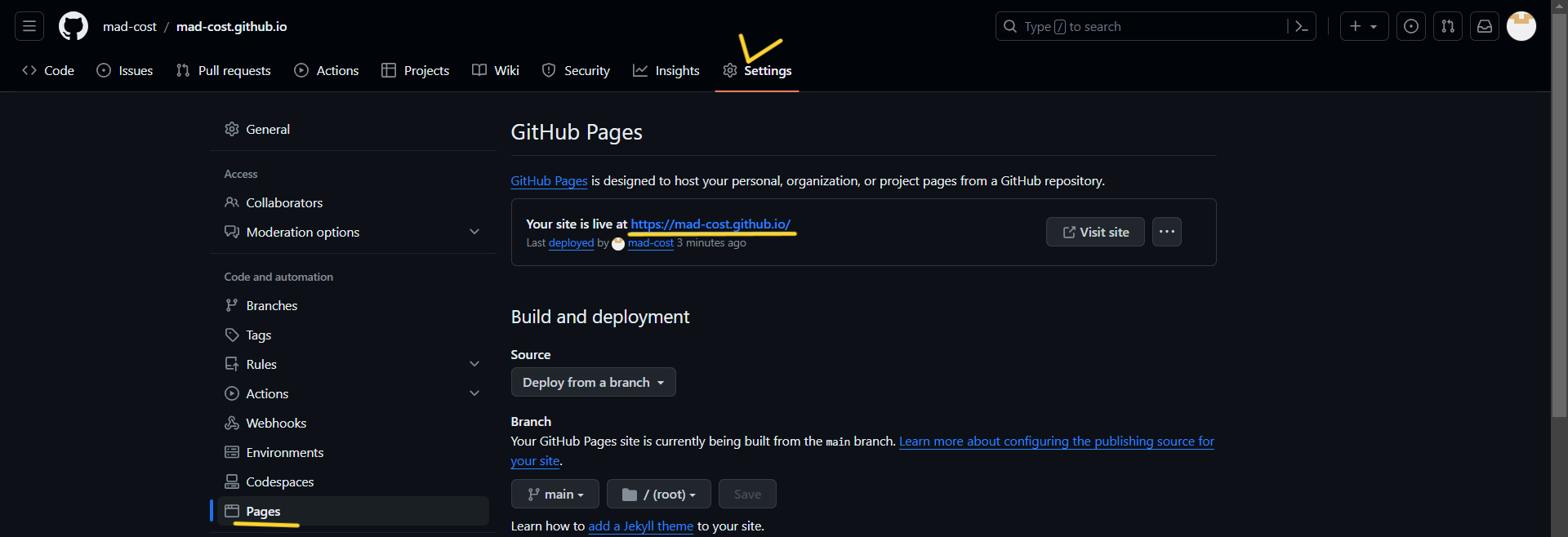Open the issues icon in header

[x=1410, y=26]
